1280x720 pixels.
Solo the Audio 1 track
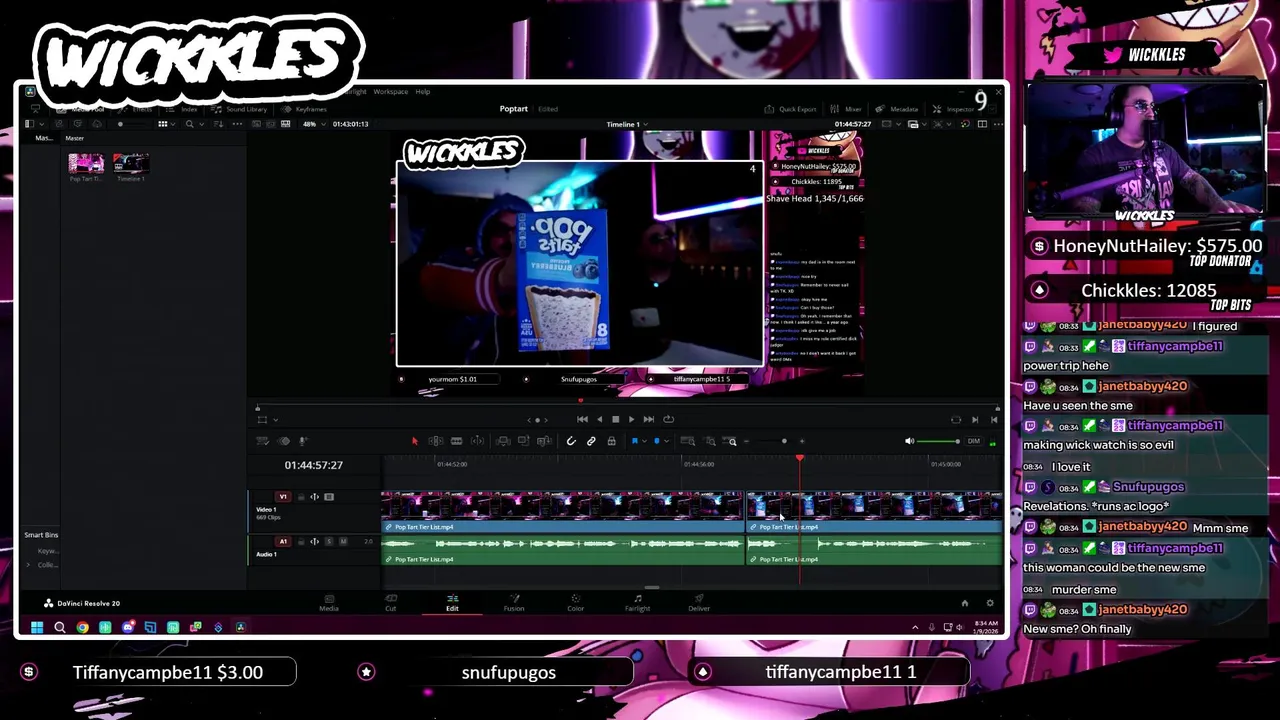(x=329, y=542)
